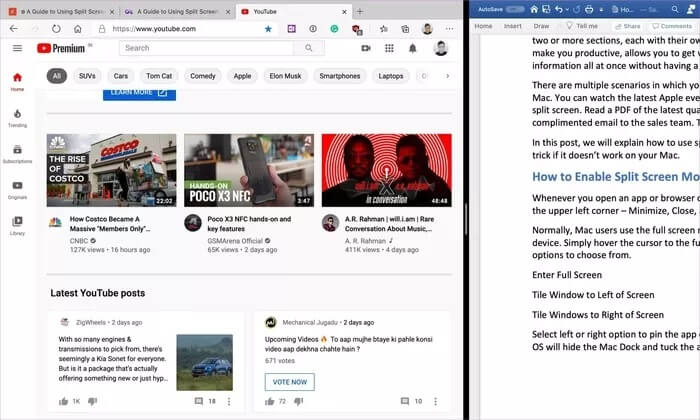This screenshot has height=420, width=700.
Task: Open browser settings three-dot menu
Action: [450, 29]
